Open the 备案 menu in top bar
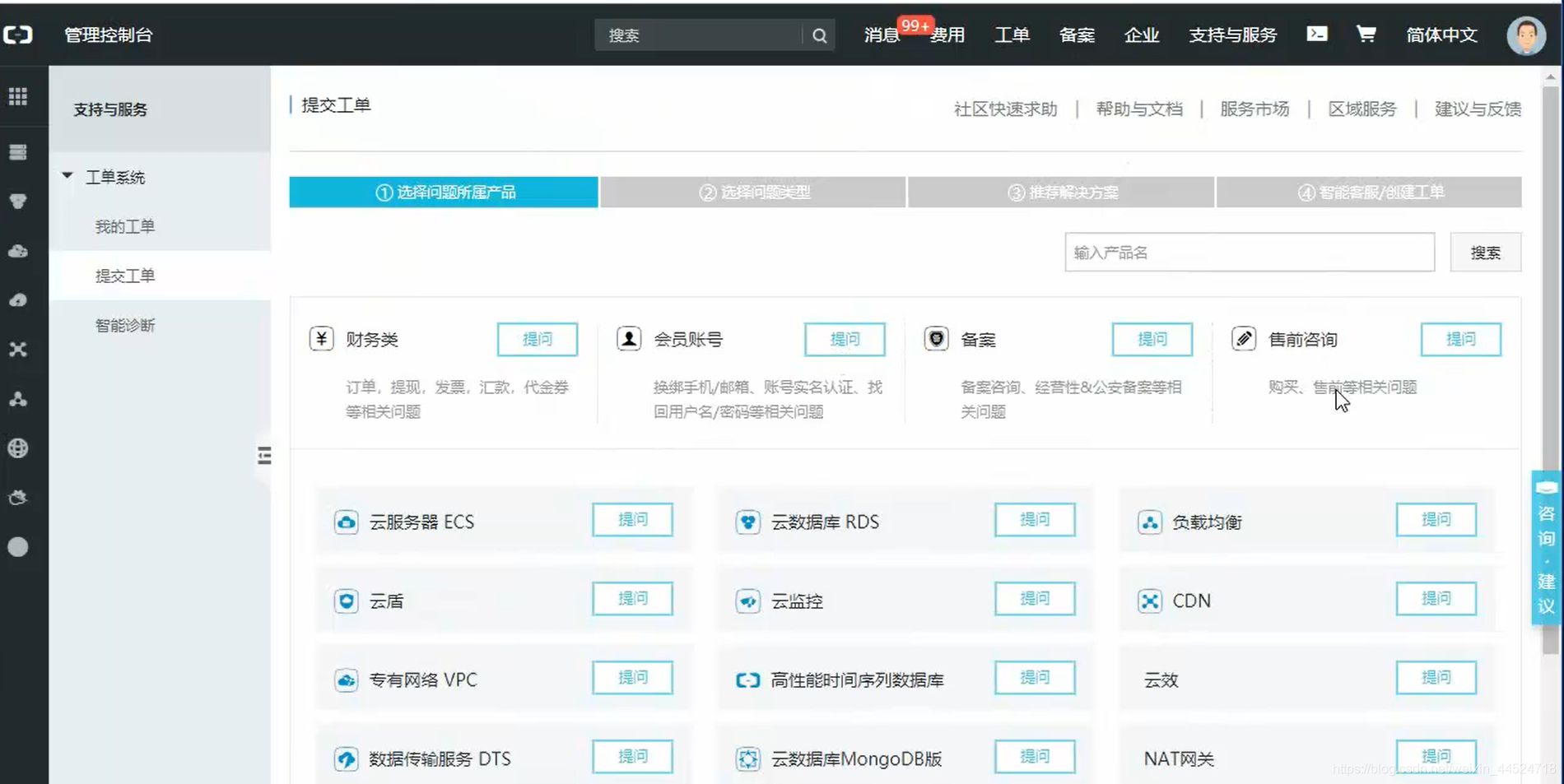Screen dimensions: 1564x784 click(x=1077, y=35)
